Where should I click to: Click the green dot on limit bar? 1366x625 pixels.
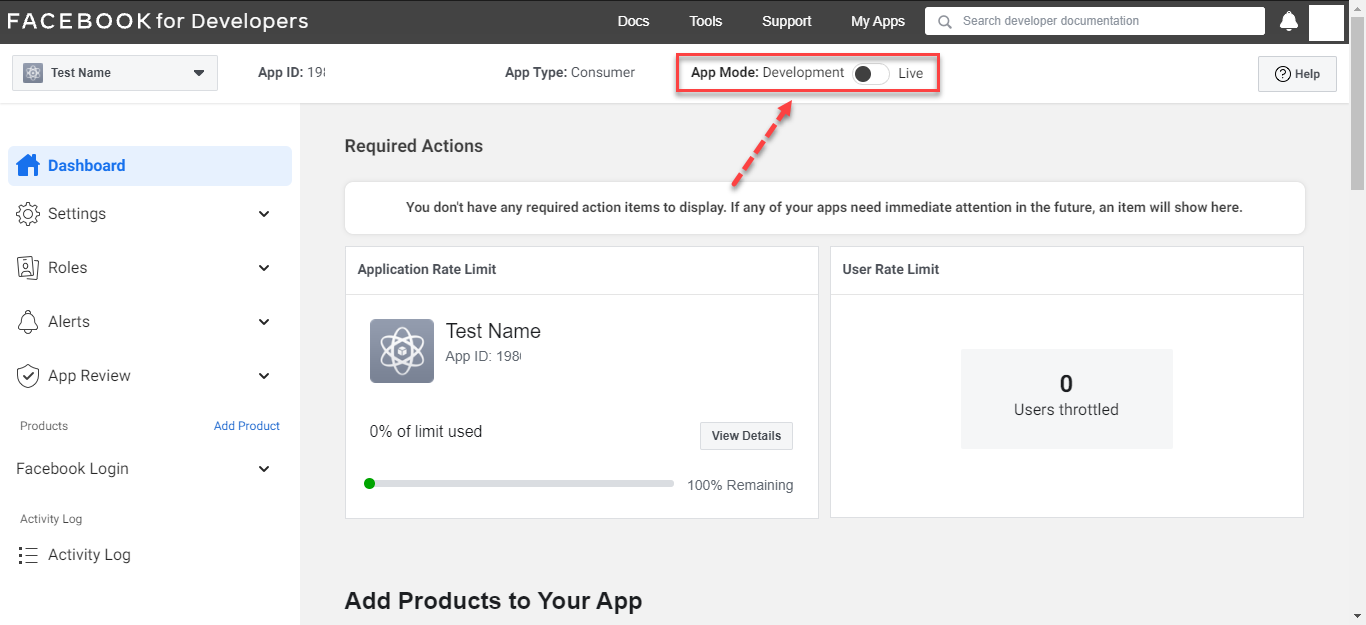369,484
